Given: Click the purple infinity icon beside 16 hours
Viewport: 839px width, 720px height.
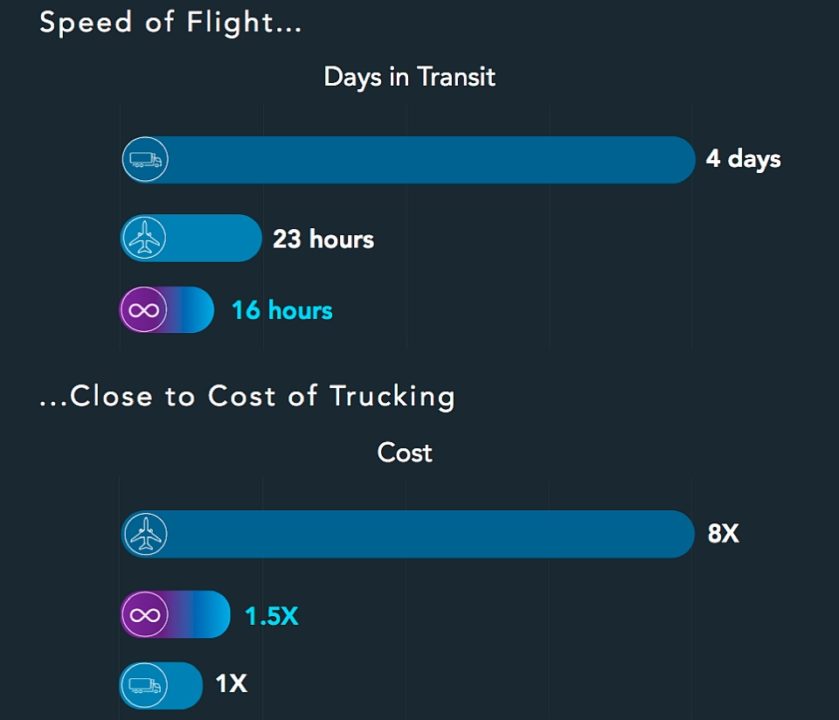Looking at the screenshot, I should (143, 310).
